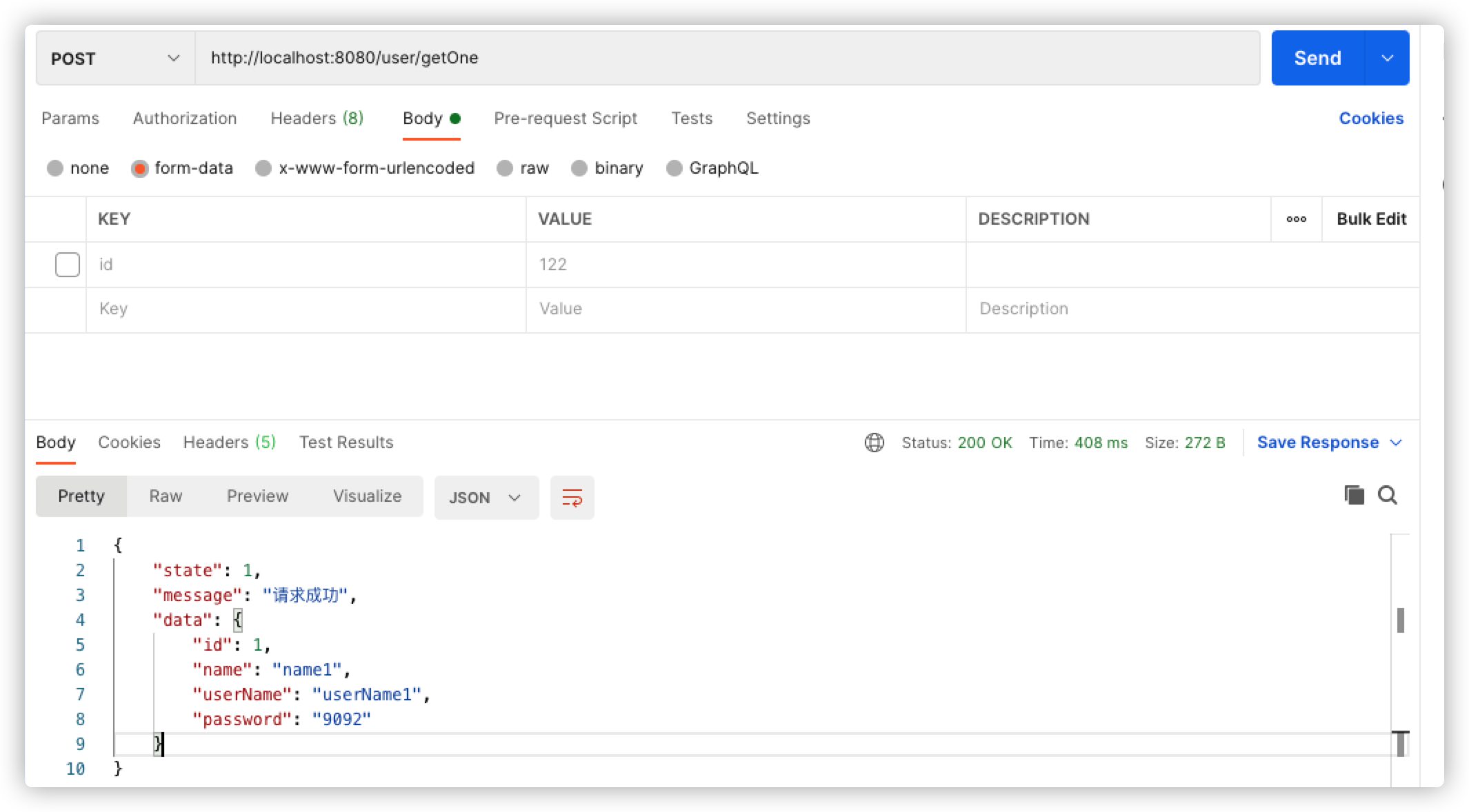Viewport: 1469px width, 812px height.
Task: Switch response view to Visualize
Action: point(367,496)
